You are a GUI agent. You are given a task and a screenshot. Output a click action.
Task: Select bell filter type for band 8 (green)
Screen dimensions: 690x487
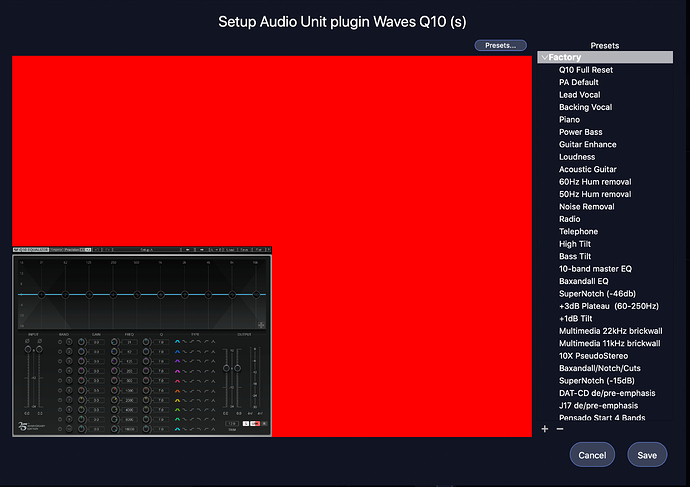pyautogui.click(x=177, y=410)
